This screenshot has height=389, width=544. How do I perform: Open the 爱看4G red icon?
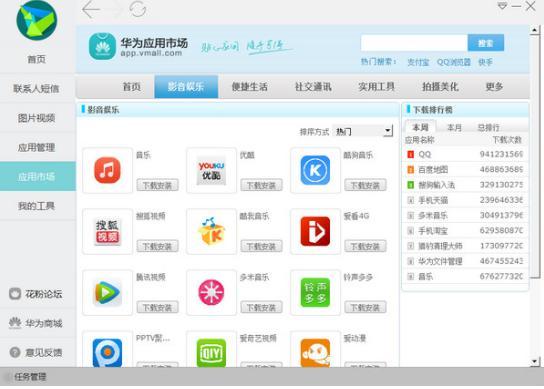pyautogui.click(x=315, y=231)
